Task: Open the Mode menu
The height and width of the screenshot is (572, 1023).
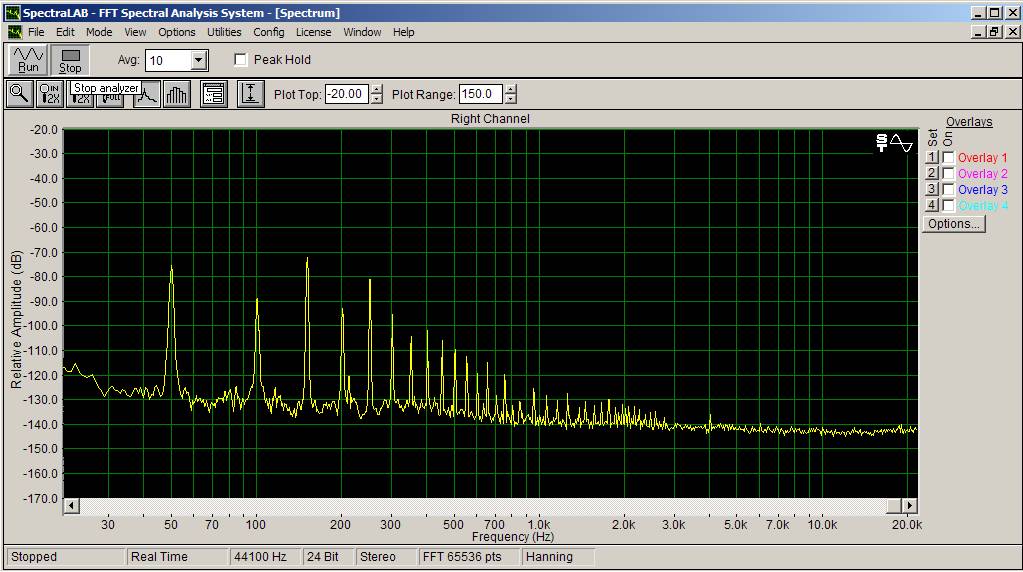Action: point(99,32)
